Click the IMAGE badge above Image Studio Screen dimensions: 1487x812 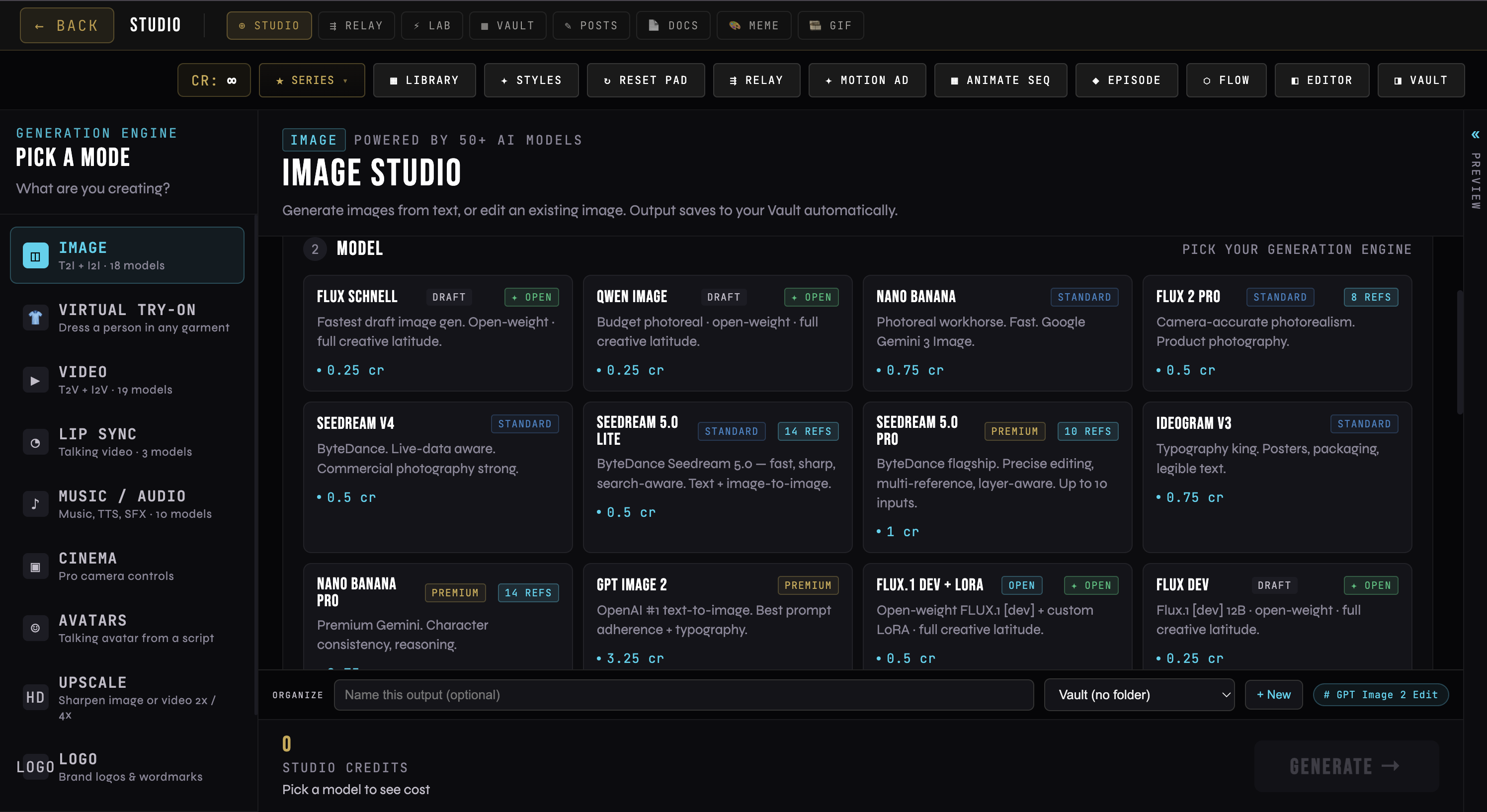(x=314, y=140)
